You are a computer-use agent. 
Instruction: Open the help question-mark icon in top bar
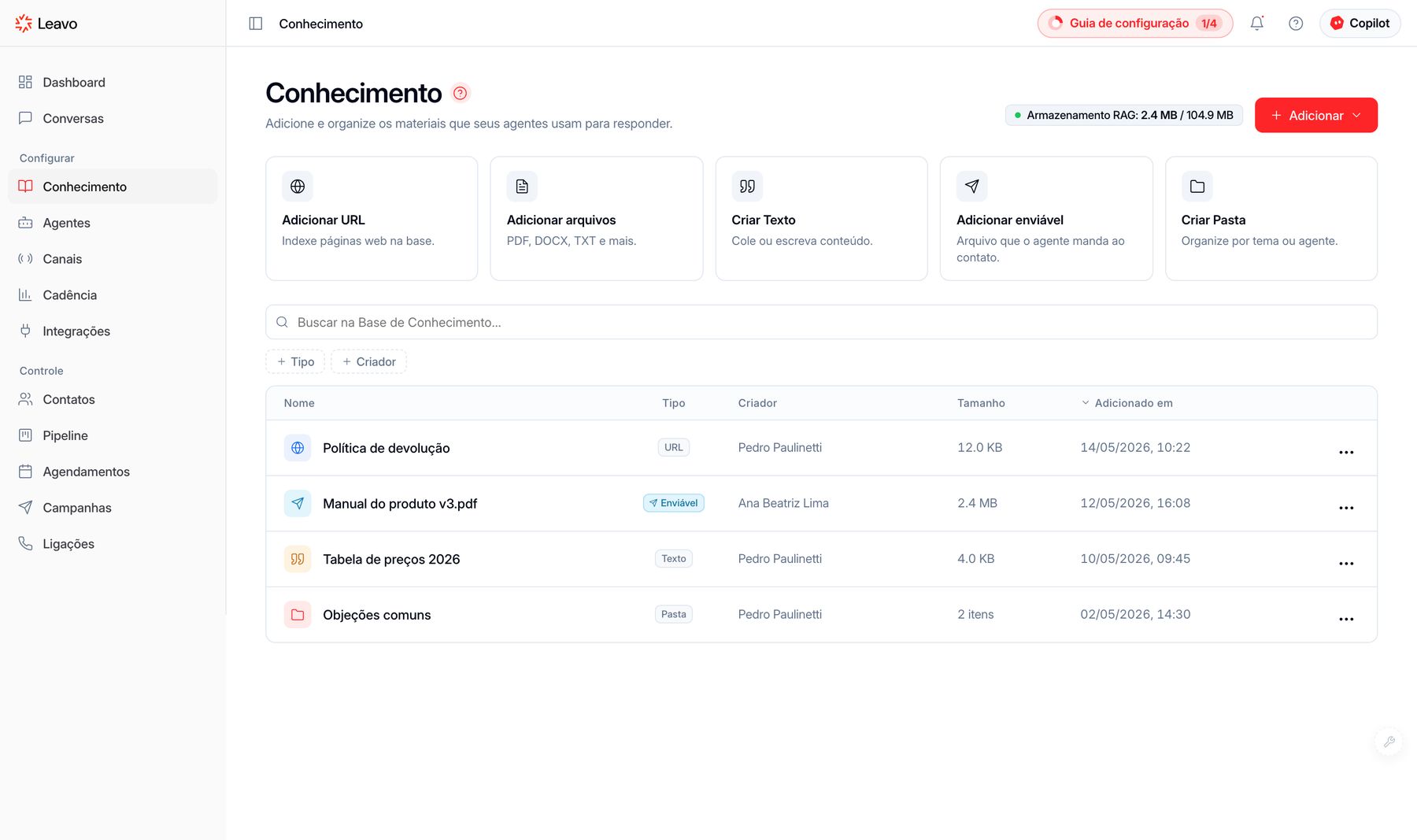[x=1296, y=24]
